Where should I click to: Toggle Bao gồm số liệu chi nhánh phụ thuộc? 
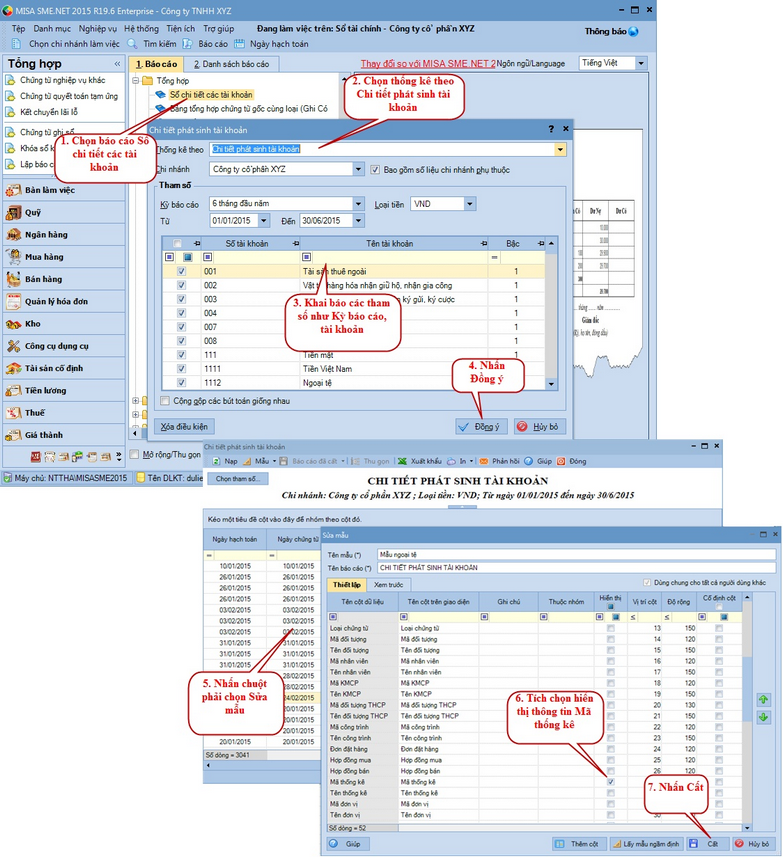point(375,170)
